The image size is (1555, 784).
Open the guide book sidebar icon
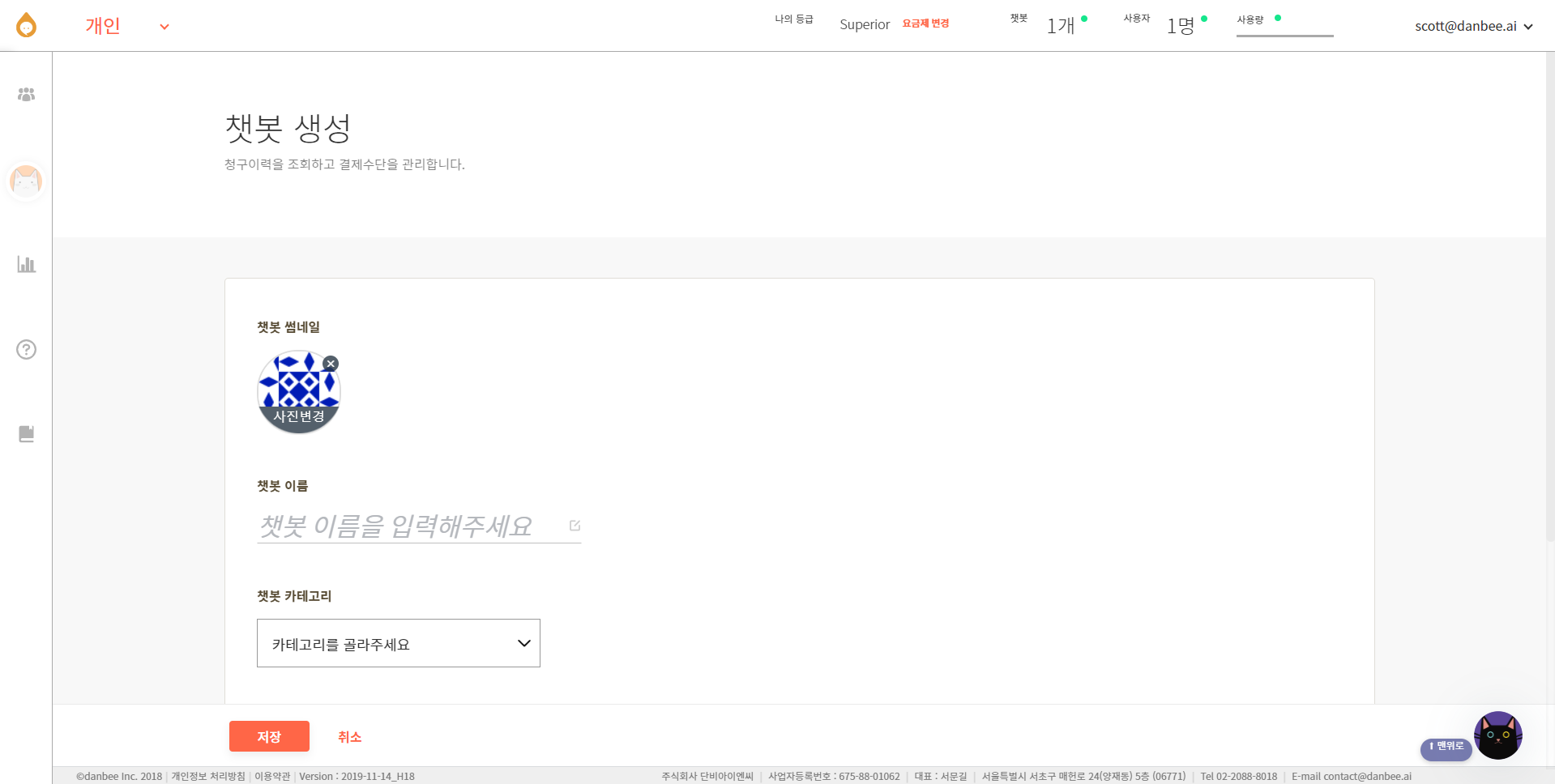click(x=26, y=434)
